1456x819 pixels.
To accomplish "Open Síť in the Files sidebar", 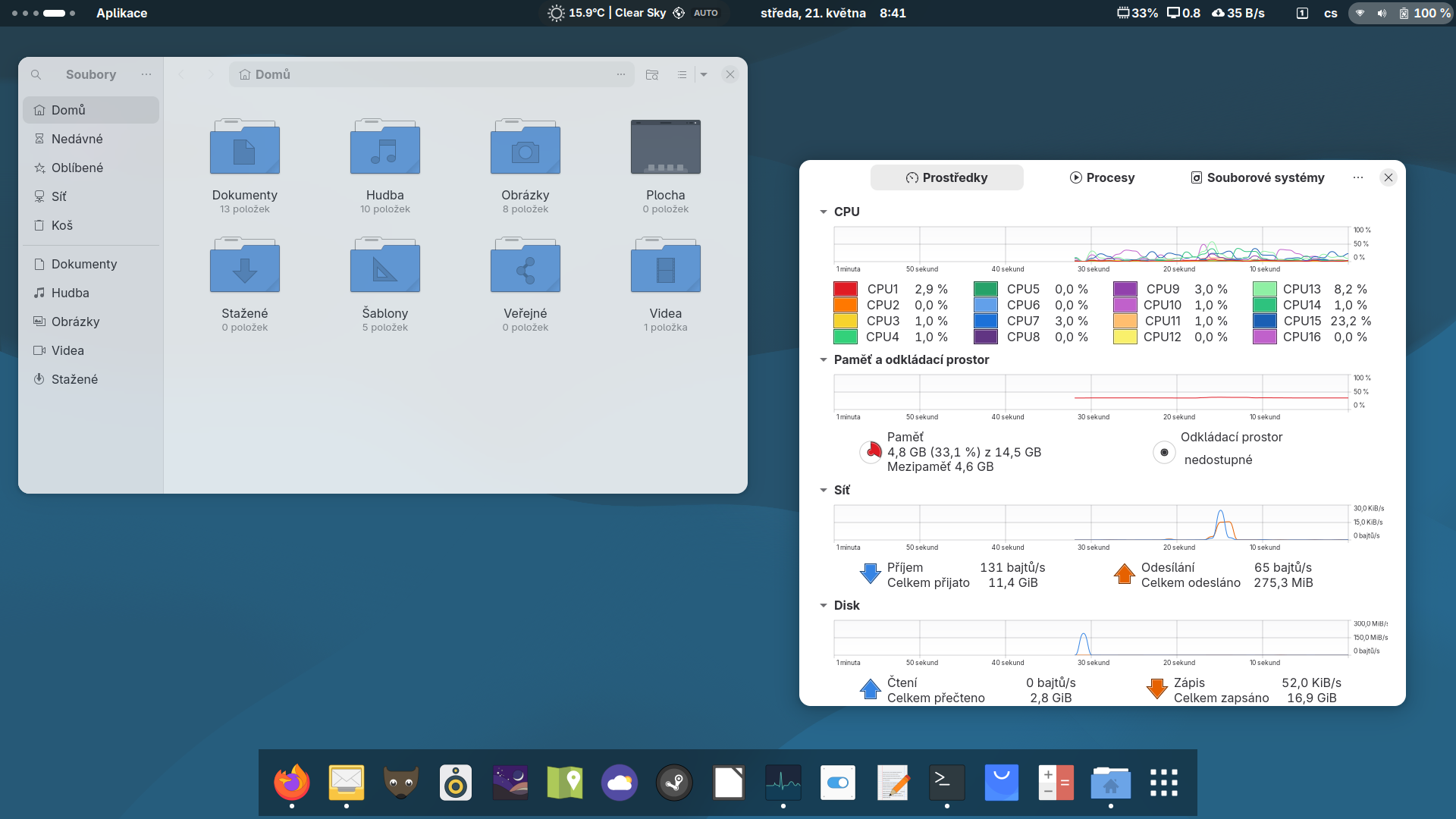I will click(91, 196).
